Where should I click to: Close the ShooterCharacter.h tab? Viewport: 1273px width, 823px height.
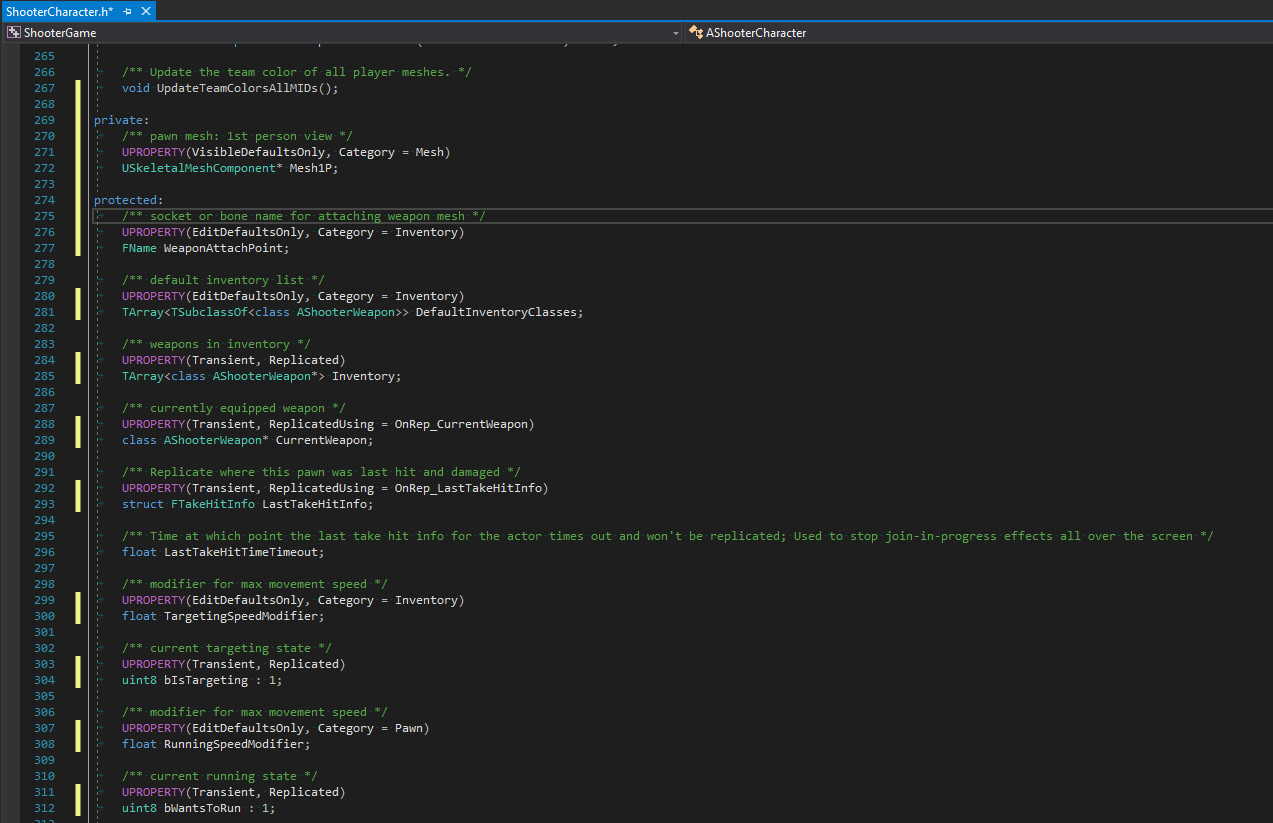[146, 10]
